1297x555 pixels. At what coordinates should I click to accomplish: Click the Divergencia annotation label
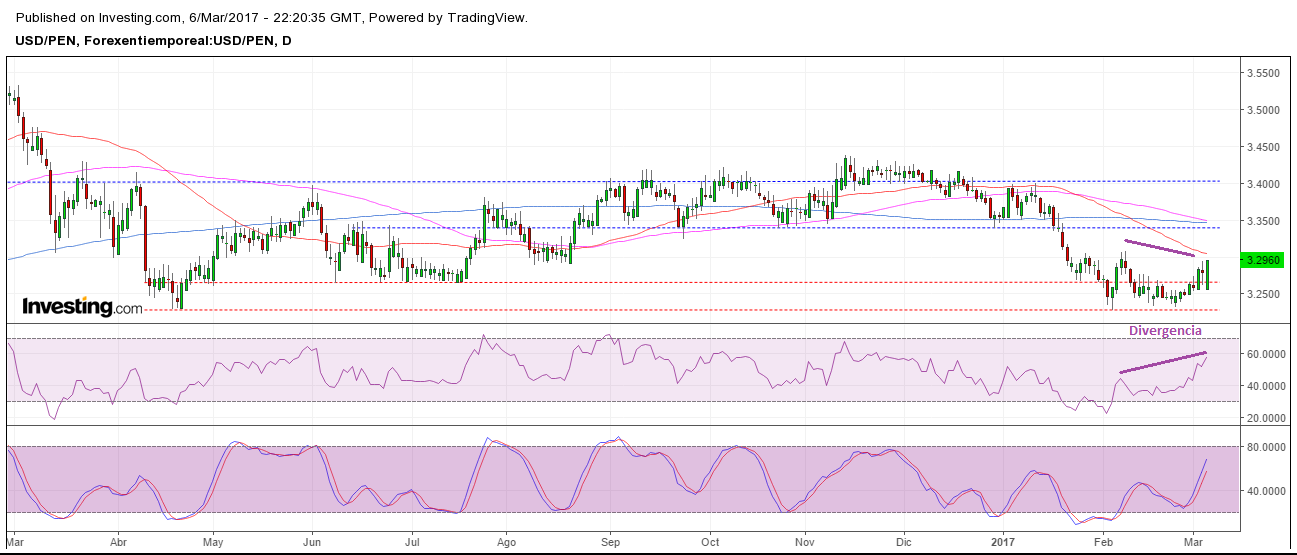coord(1165,330)
